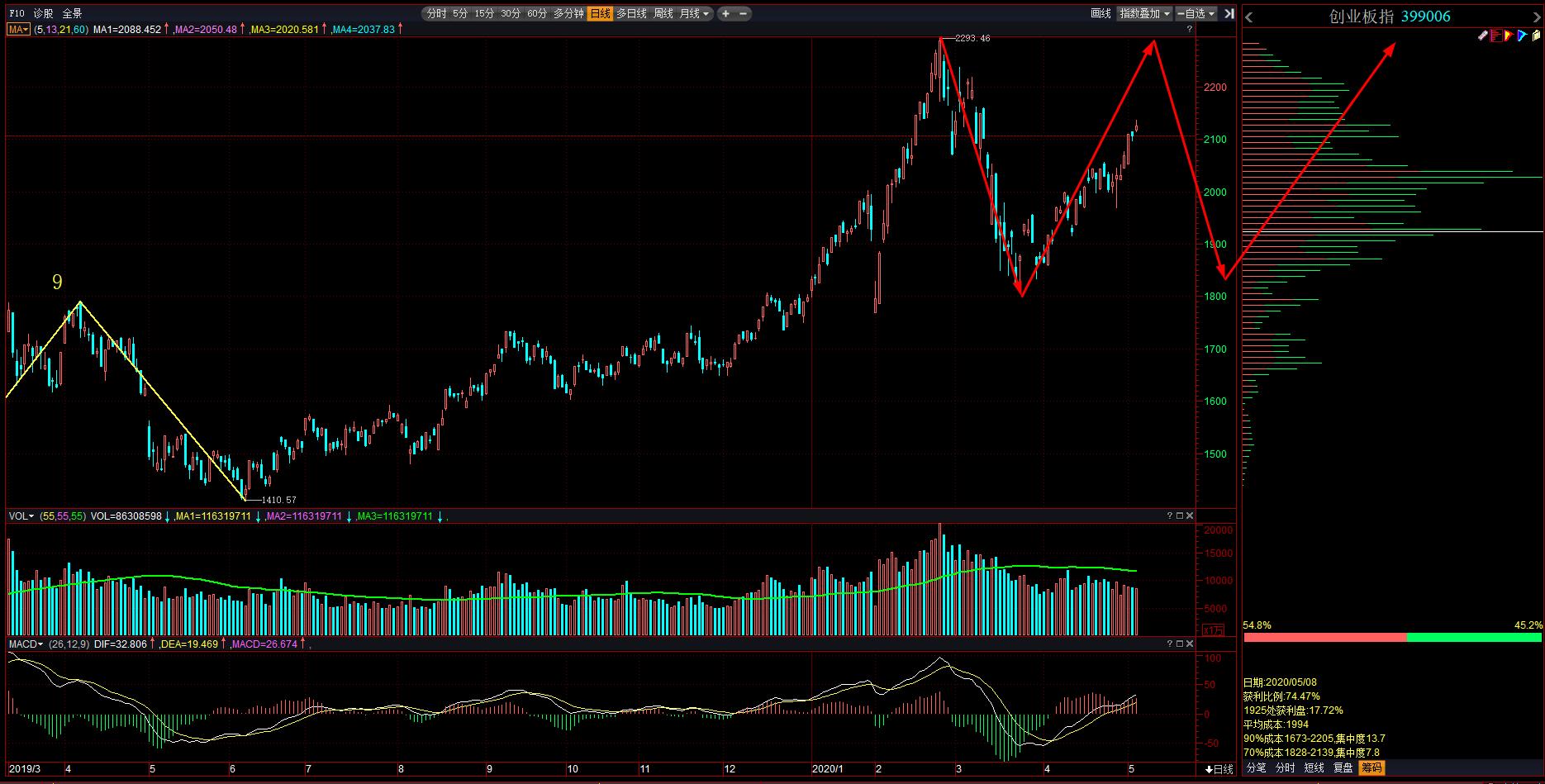The height and width of the screenshot is (784, 1545).
Task: Click the green loss portion of ratio bar
Action: point(1474,638)
